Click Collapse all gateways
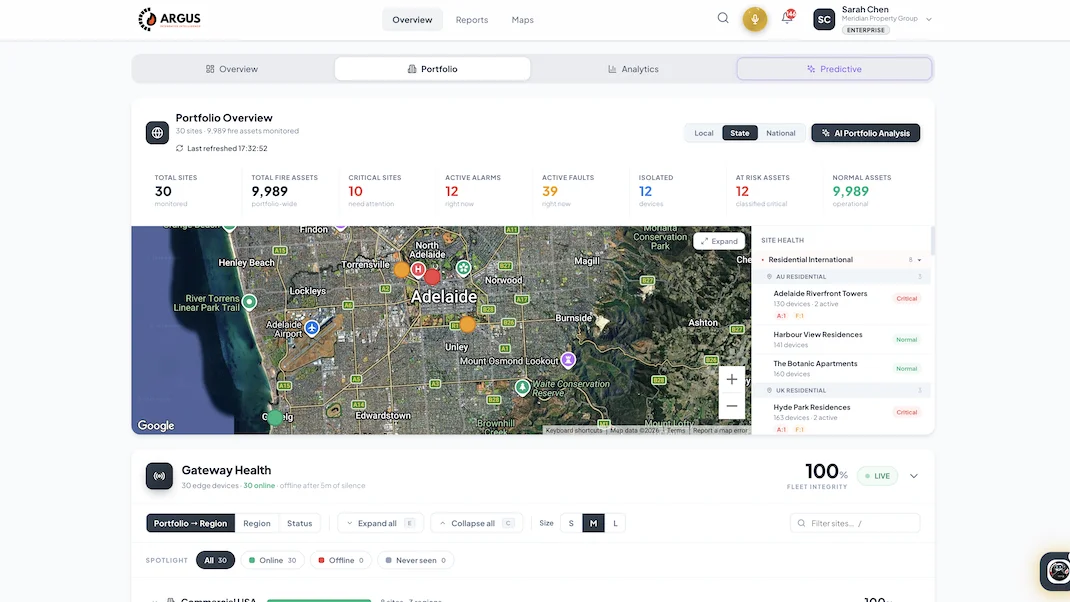The height and width of the screenshot is (602, 1070). tap(476, 524)
